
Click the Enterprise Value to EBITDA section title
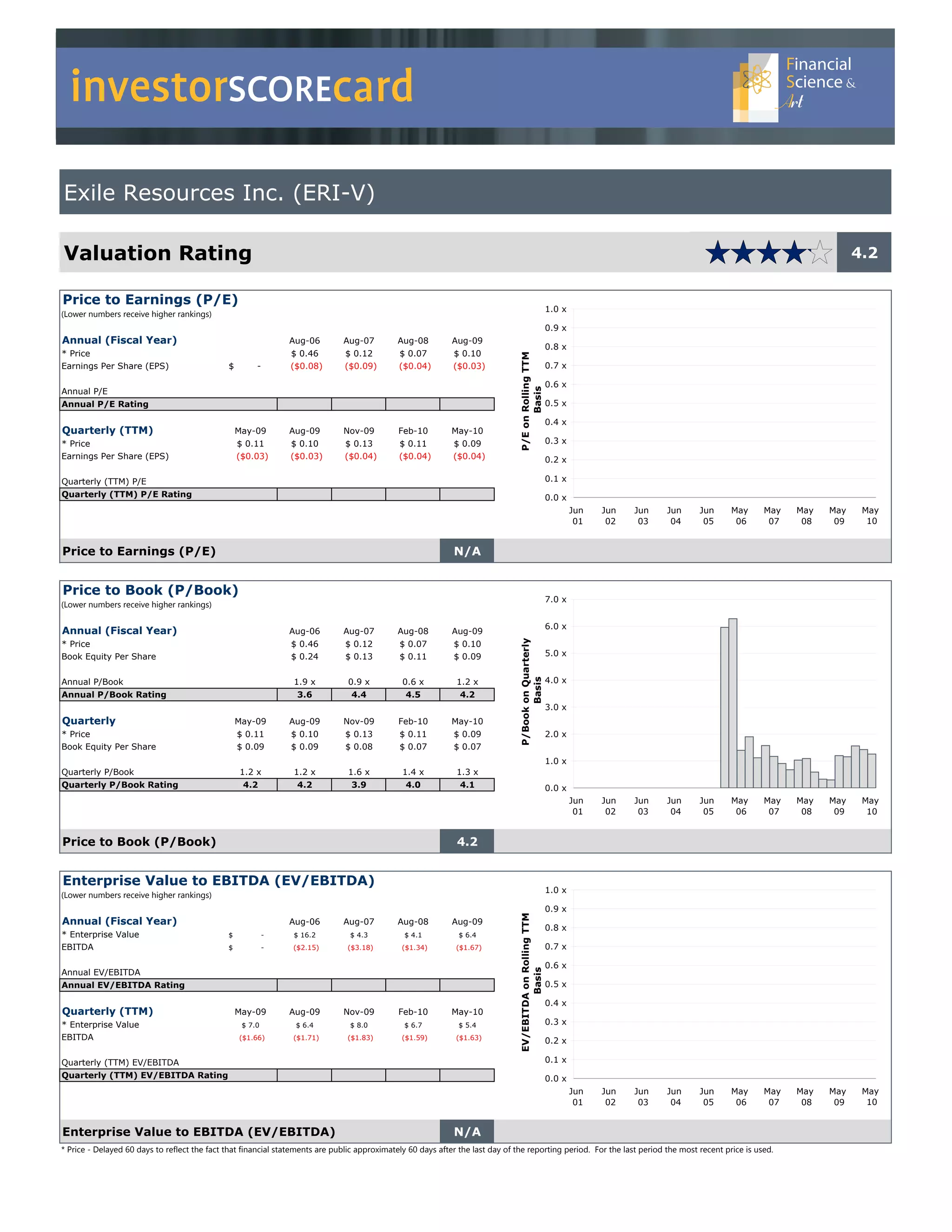218,881
